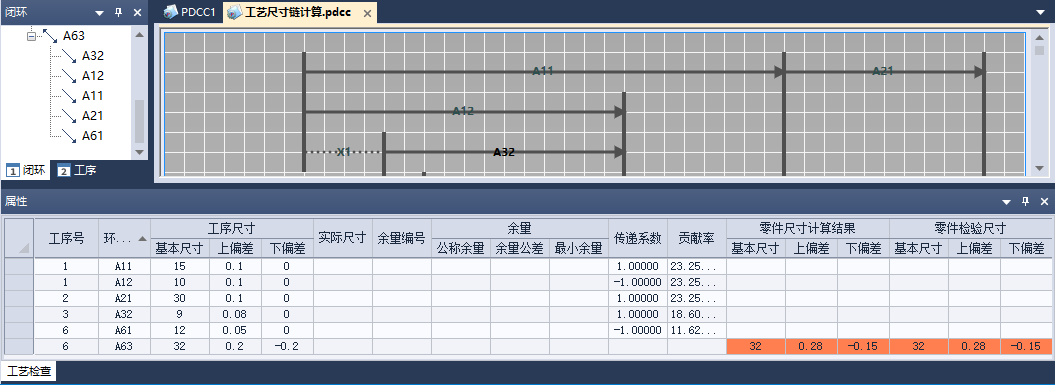Image resolution: width=1055 pixels, height=385 pixels.
Task: Click the 公称余量 column header
Action: [x=461, y=248]
